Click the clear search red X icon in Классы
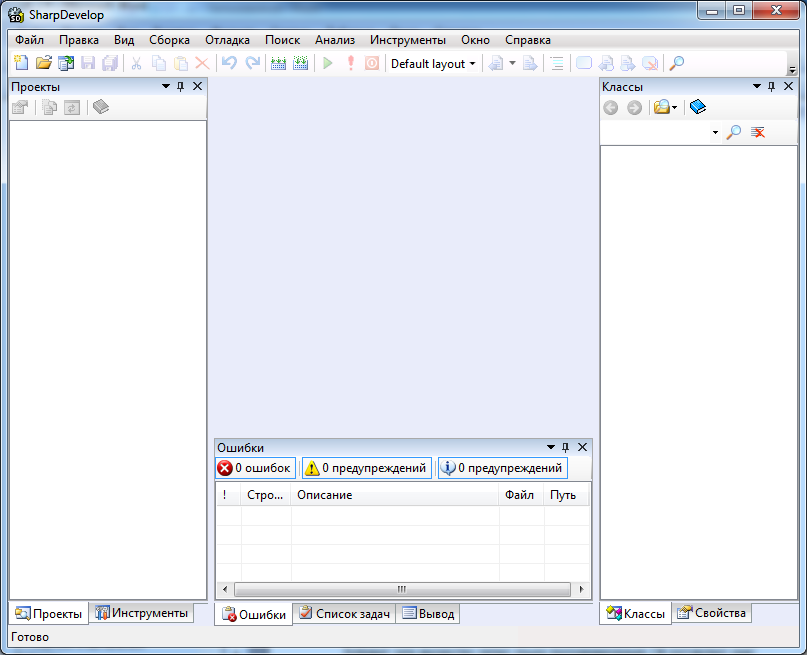This screenshot has width=807, height=655. 758,132
